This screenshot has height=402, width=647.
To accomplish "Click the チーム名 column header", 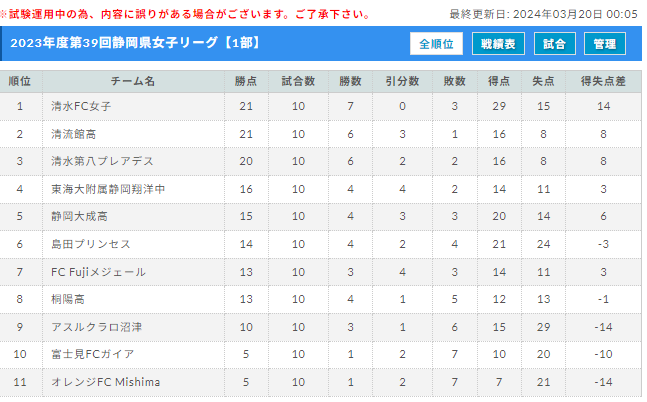I will pos(133,81).
